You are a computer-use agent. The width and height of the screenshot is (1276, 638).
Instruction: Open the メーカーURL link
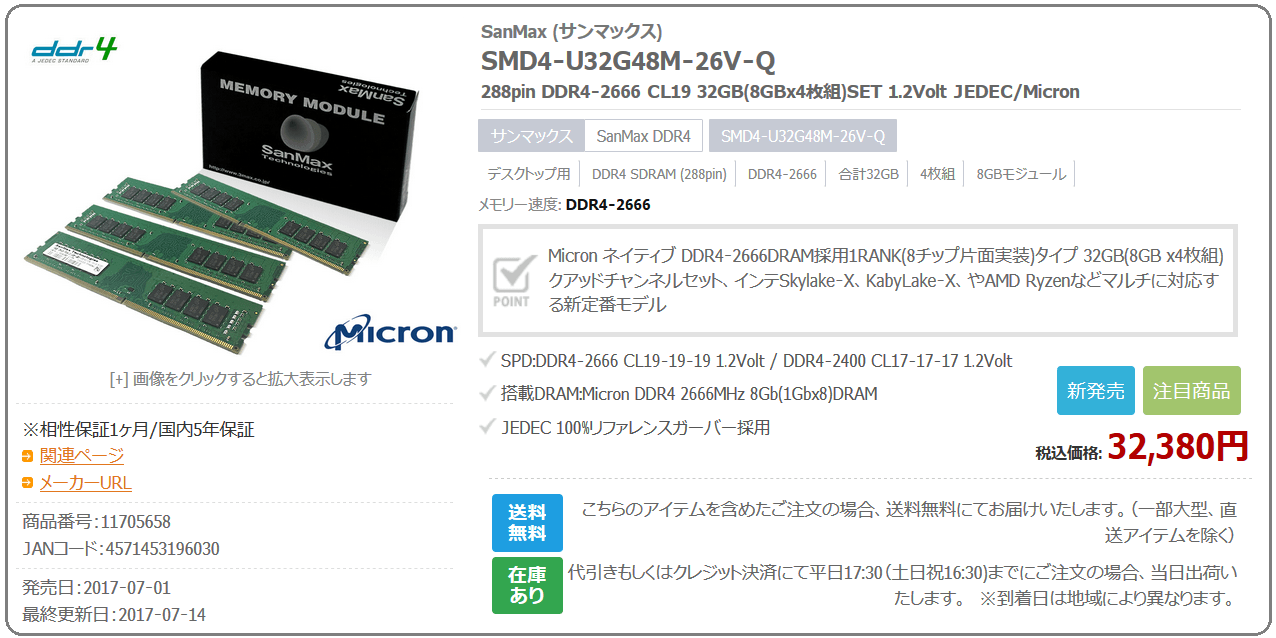(86, 483)
